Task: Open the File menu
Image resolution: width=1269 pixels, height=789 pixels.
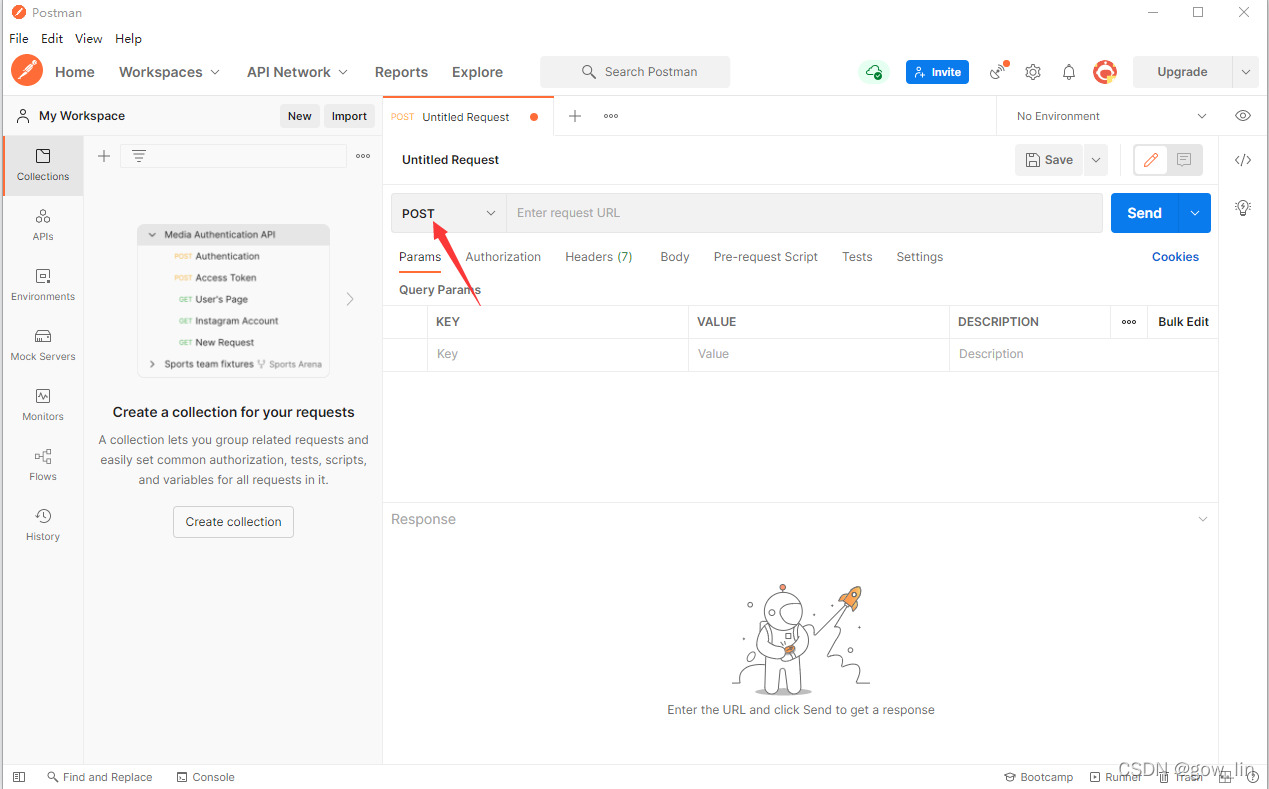Action: pos(19,38)
